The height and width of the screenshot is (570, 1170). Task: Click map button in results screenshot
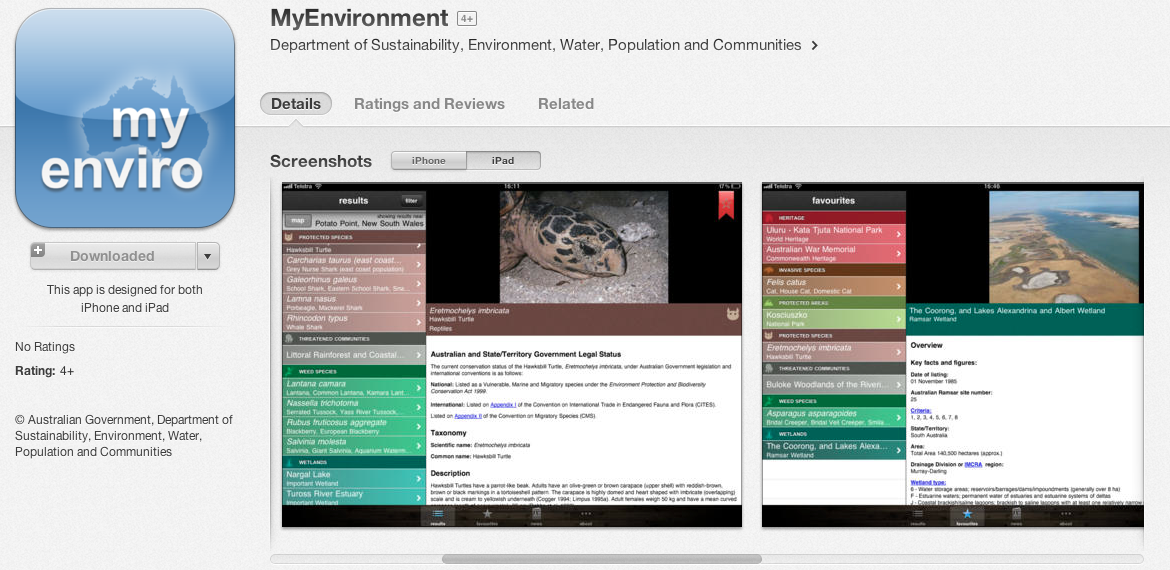(298, 220)
